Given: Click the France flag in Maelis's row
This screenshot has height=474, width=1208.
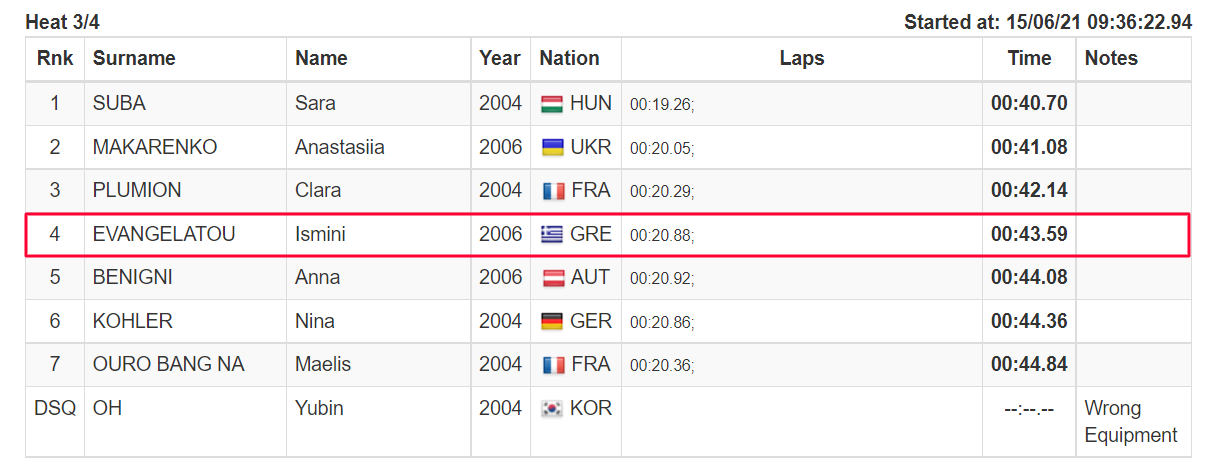Looking at the screenshot, I should tap(551, 365).
